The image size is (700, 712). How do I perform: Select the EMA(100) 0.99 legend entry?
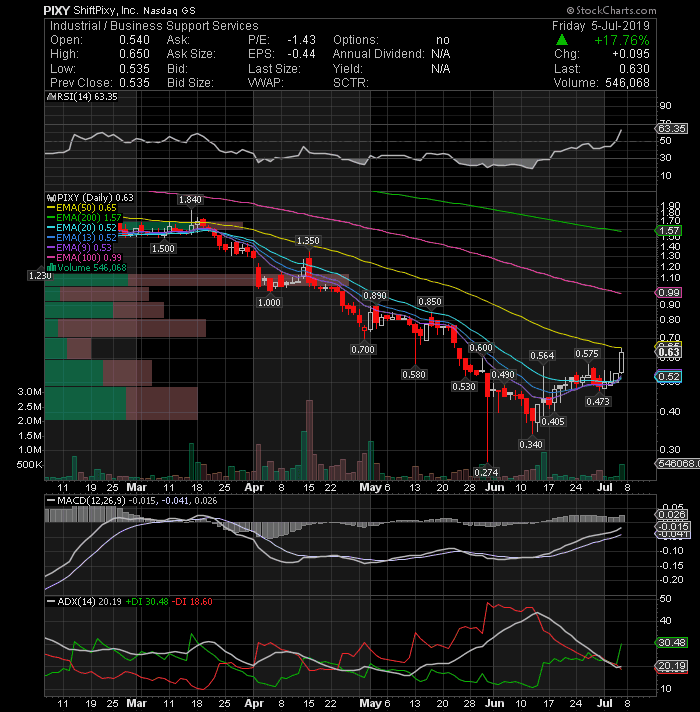tap(84, 257)
